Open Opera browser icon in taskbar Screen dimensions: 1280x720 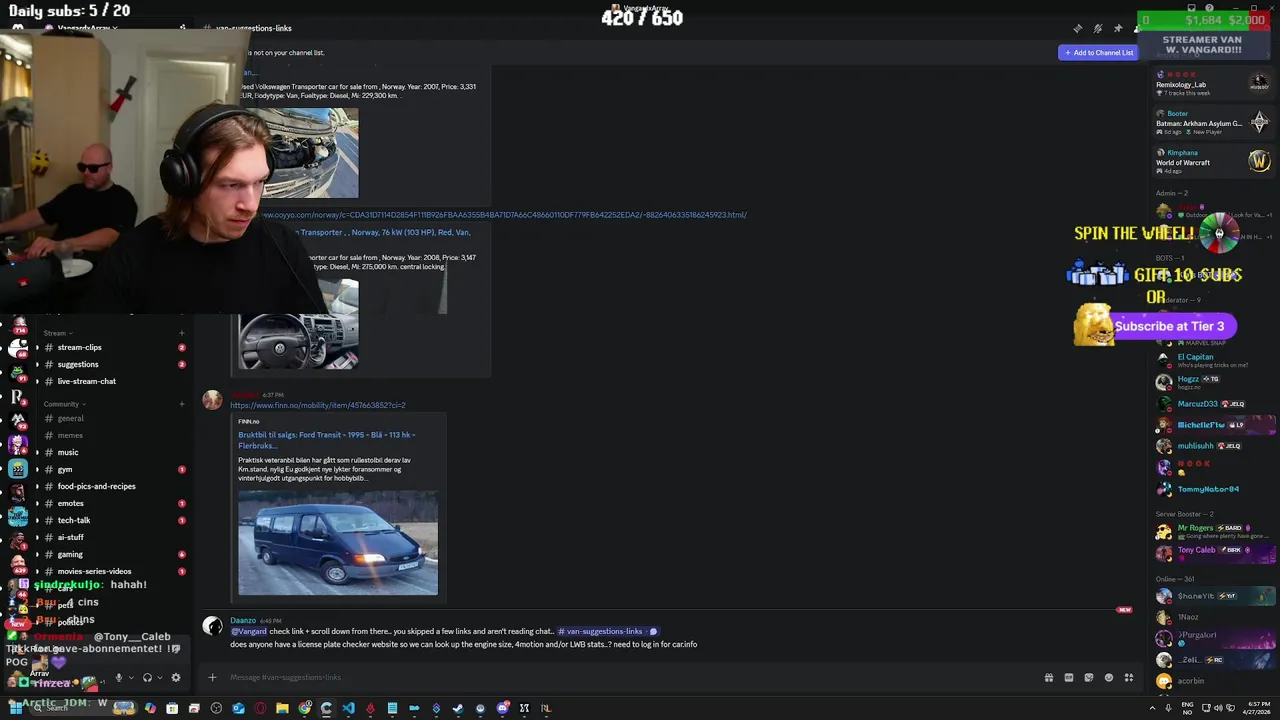click(x=260, y=708)
